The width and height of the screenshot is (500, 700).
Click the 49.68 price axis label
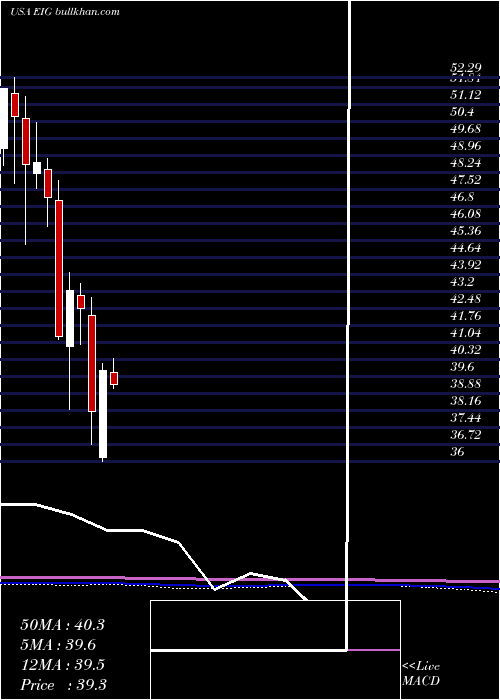point(466,129)
